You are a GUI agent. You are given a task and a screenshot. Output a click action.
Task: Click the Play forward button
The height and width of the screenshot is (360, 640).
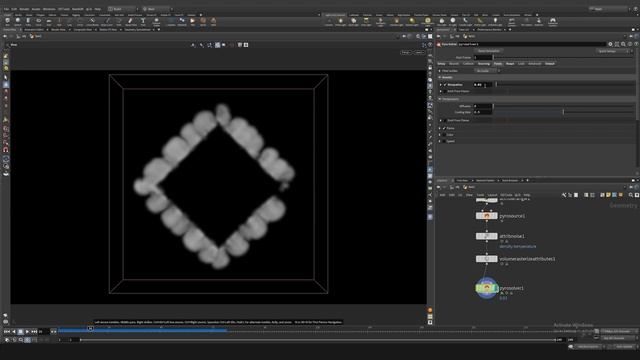(x=27, y=332)
